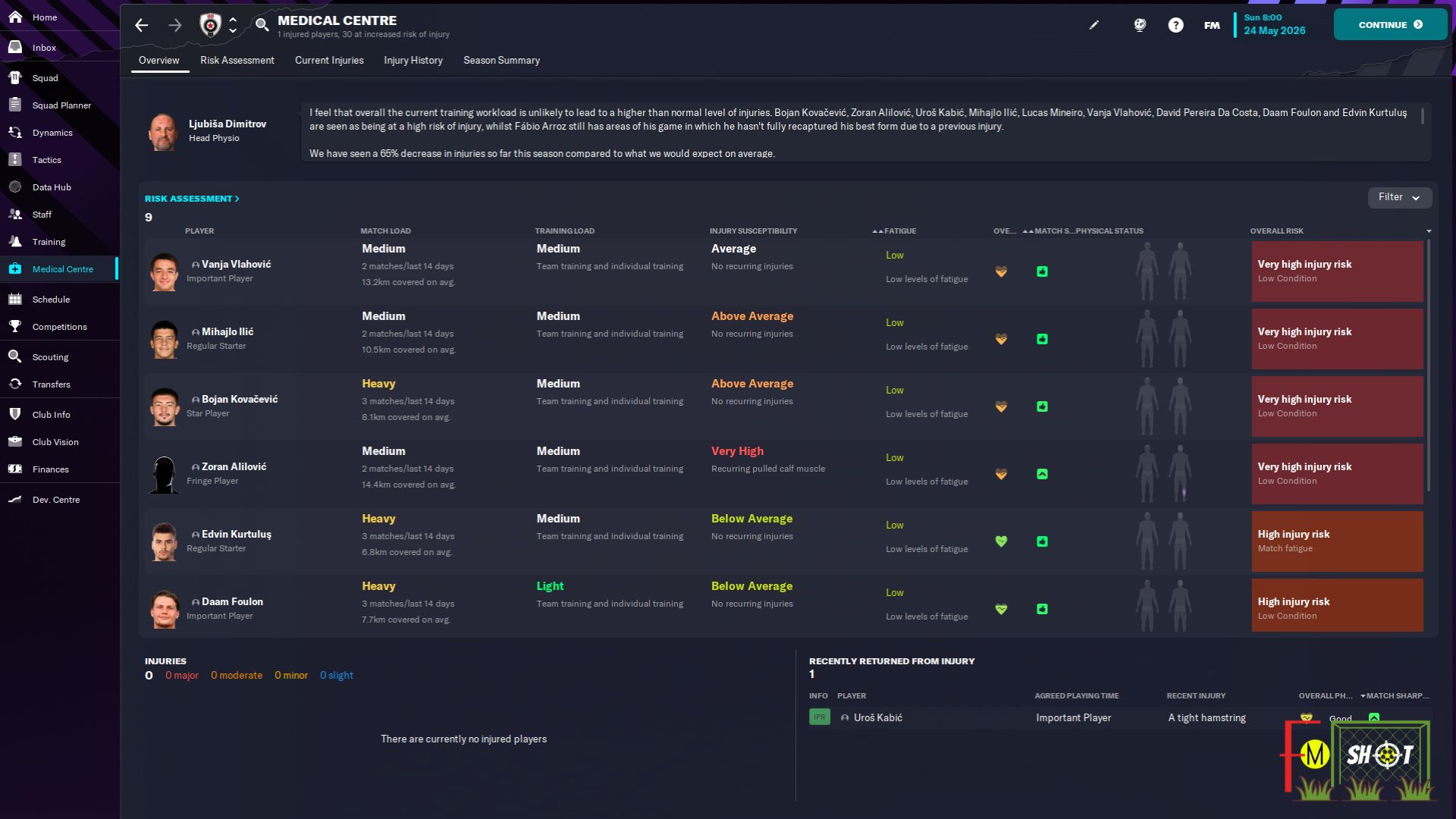Open the Filter dropdown
The width and height of the screenshot is (1456, 819).
[1400, 197]
